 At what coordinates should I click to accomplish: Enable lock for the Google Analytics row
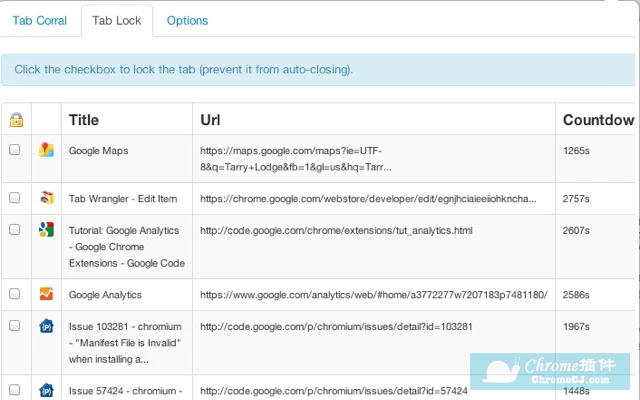[x=15, y=294]
